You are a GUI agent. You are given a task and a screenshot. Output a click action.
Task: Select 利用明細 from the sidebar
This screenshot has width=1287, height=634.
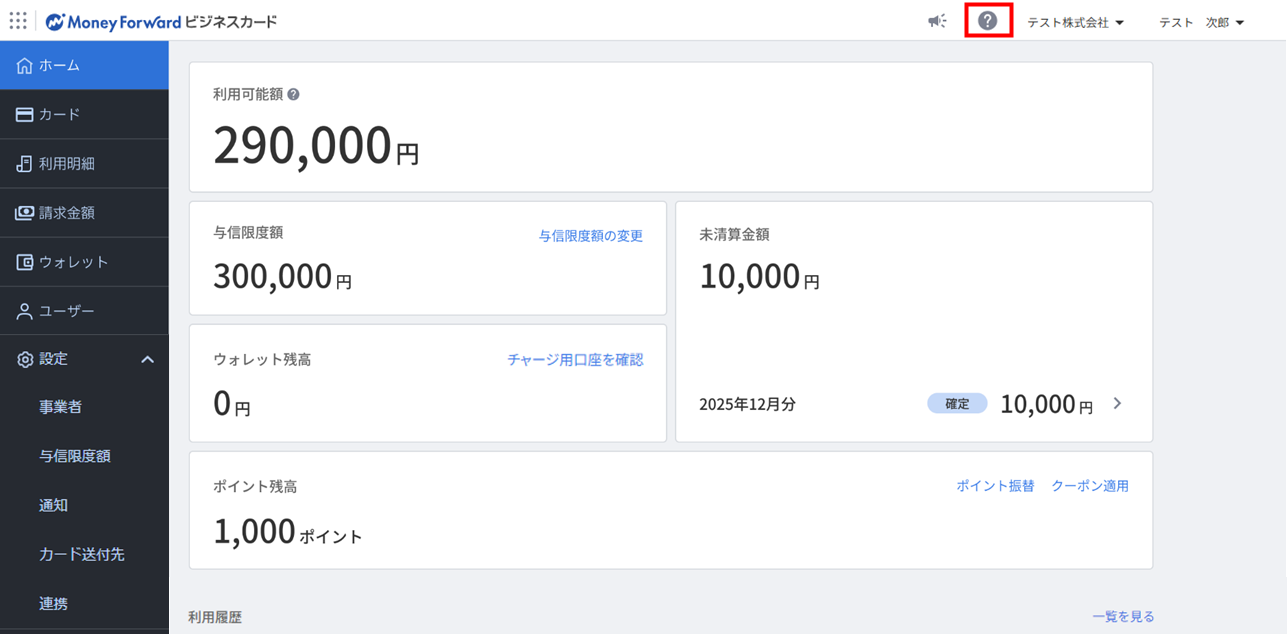[84, 164]
